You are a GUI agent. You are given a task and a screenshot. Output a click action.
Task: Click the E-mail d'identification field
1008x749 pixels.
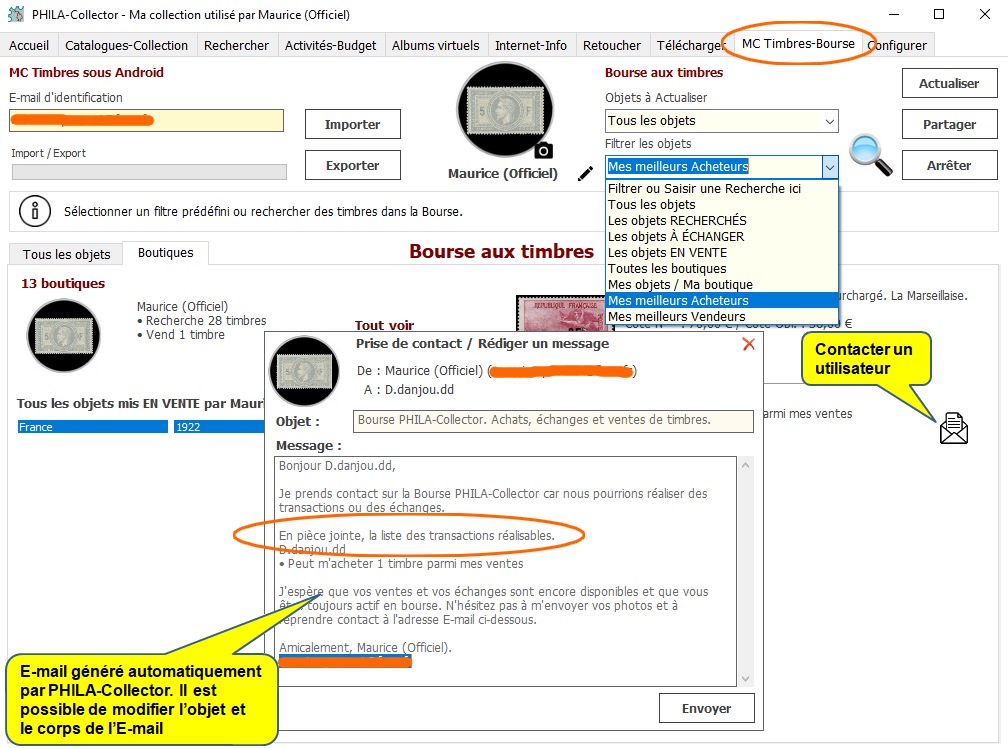point(147,120)
